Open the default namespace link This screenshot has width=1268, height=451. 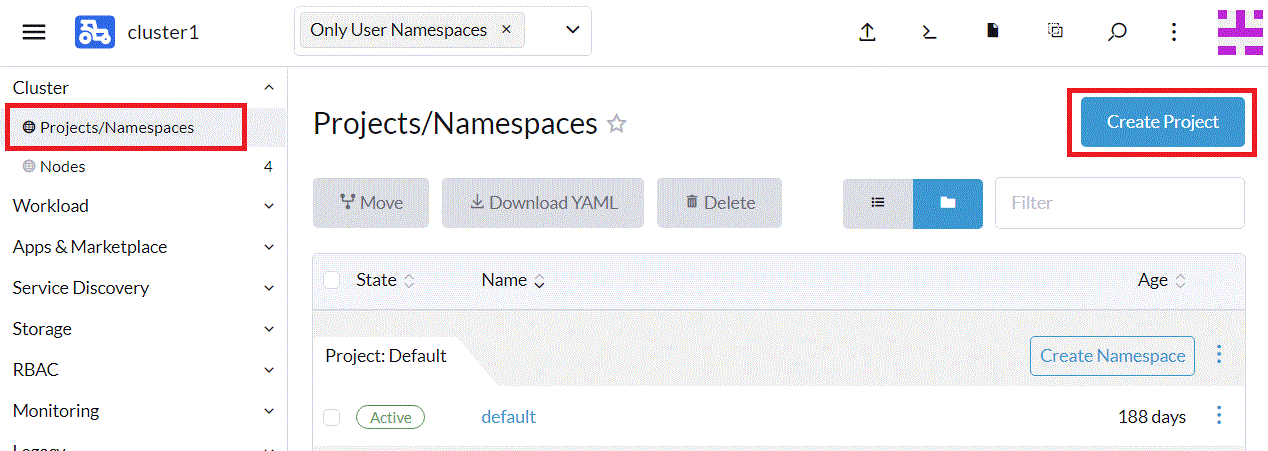tap(508, 417)
